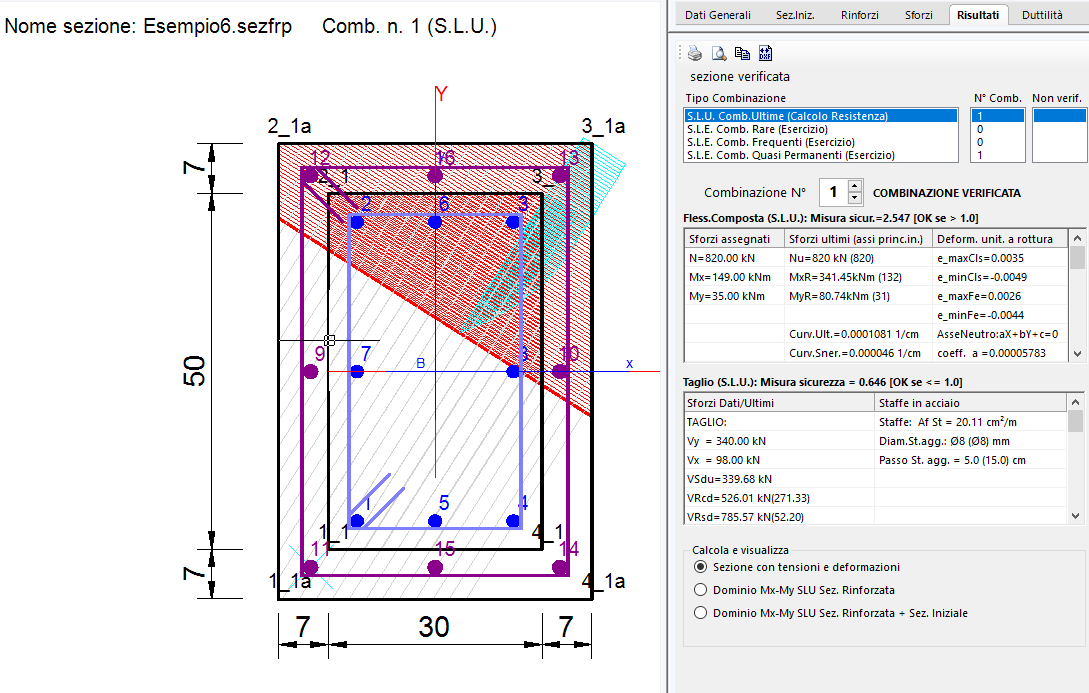Click the 30 width dimension label
Screen dimensions: 1089x693
coord(434,626)
